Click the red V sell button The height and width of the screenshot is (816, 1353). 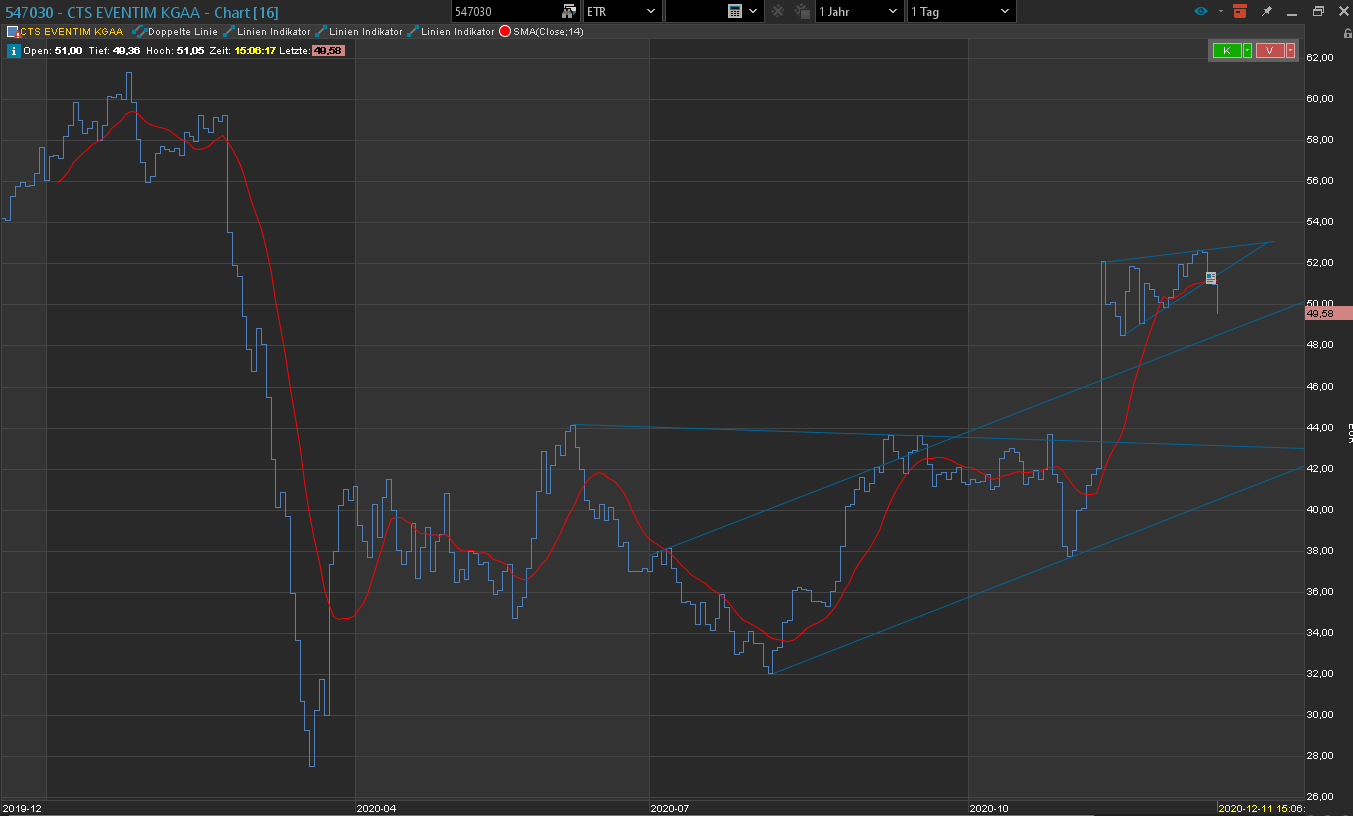[1269, 51]
